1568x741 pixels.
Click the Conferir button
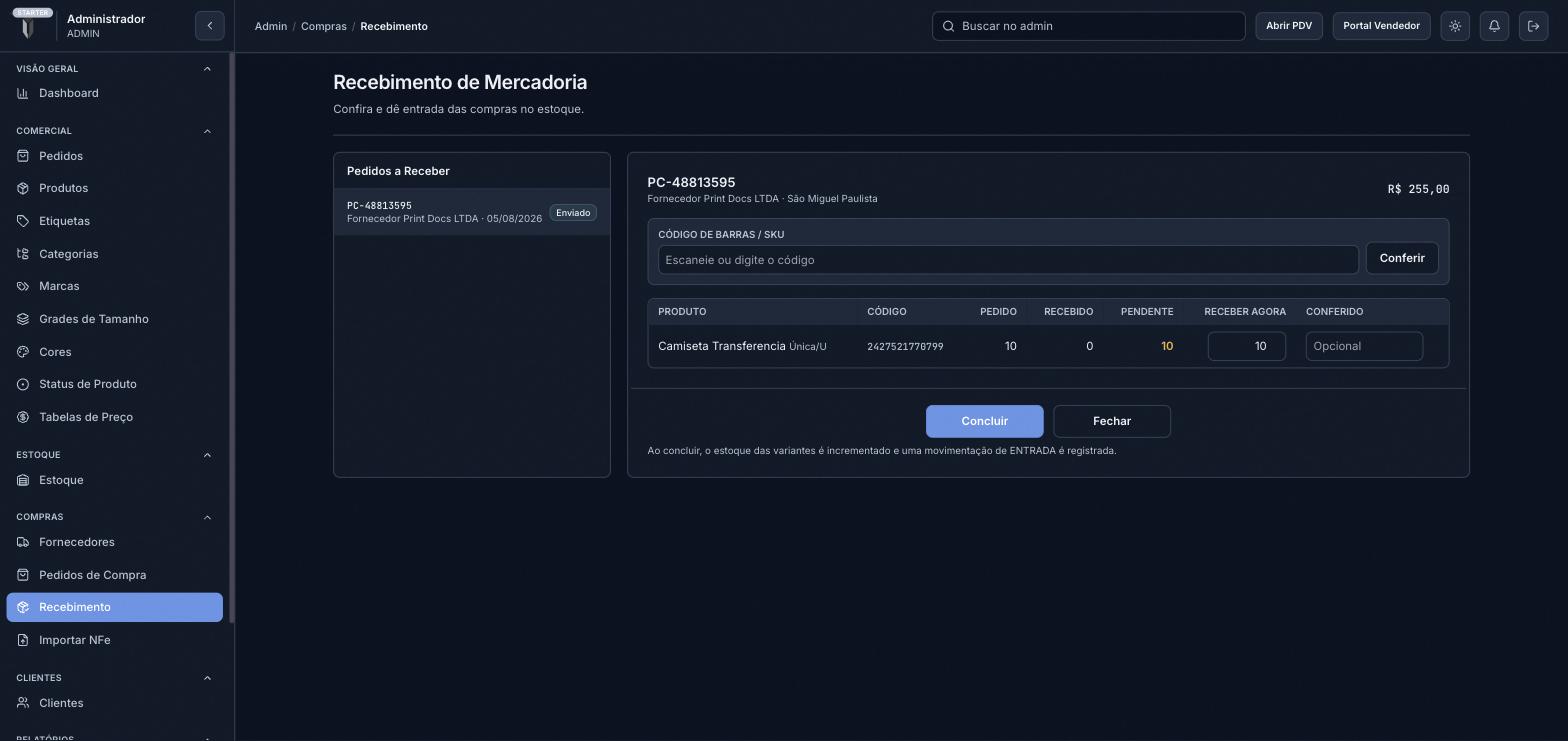click(x=1402, y=258)
